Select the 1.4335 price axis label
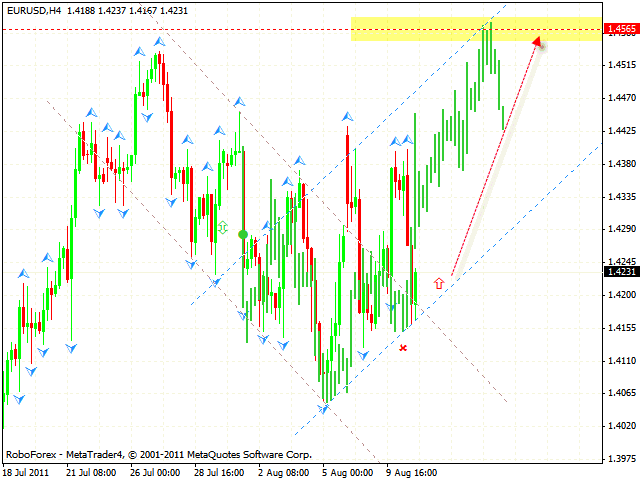The width and height of the screenshot is (640, 480). coord(622,197)
